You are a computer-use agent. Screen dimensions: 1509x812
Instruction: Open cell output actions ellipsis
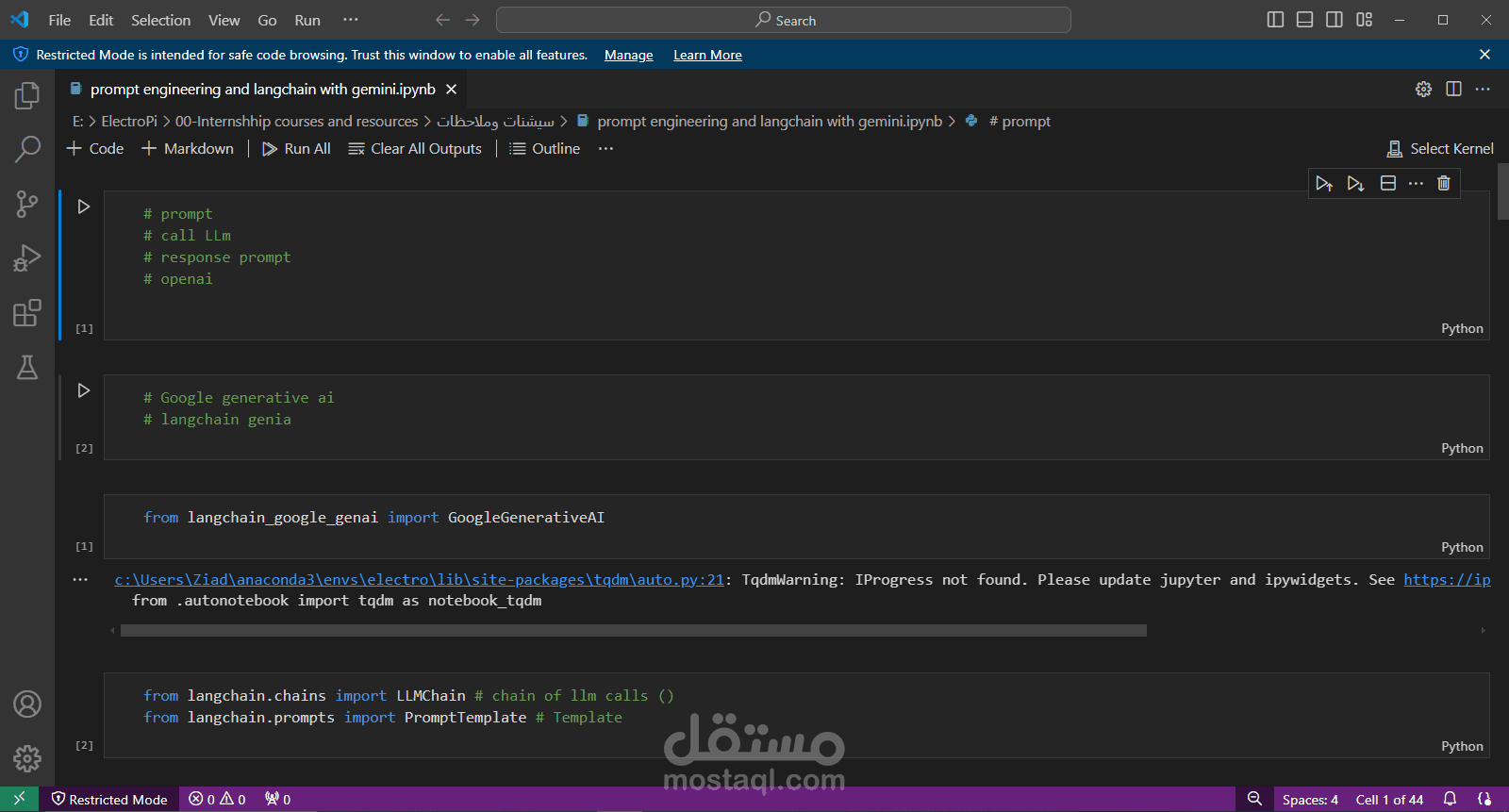point(80,580)
